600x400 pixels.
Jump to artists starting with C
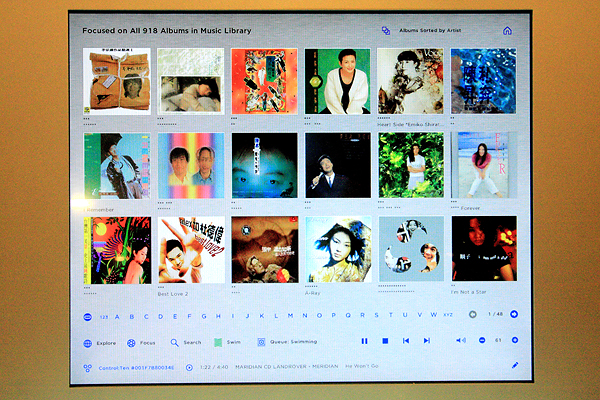pyautogui.click(x=146, y=317)
